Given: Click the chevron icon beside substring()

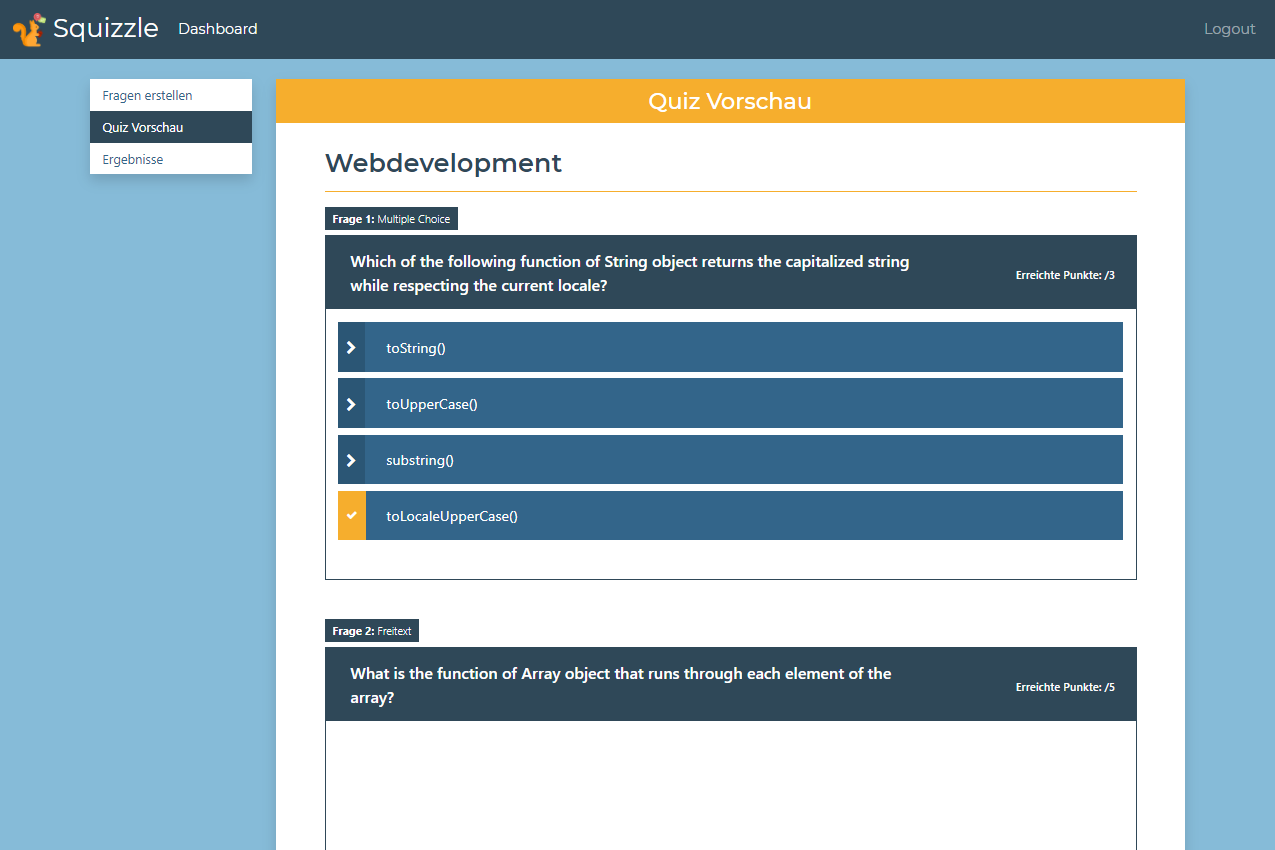Looking at the screenshot, I should pyautogui.click(x=351, y=460).
